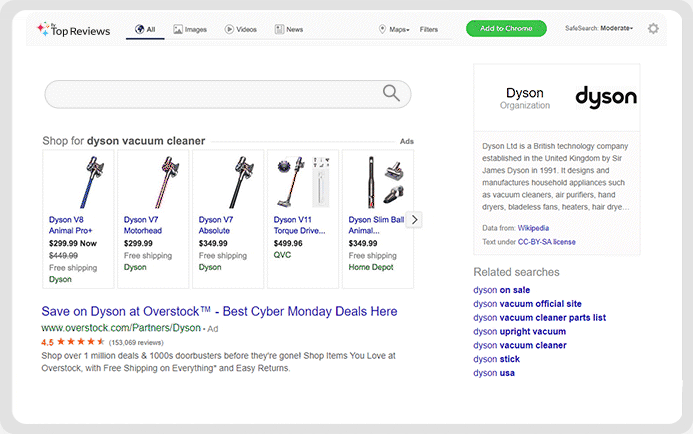Screen dimensions: 693x434
Task: Click the dyson vacuum cleaner related search
Action: (x=520, y=345)
